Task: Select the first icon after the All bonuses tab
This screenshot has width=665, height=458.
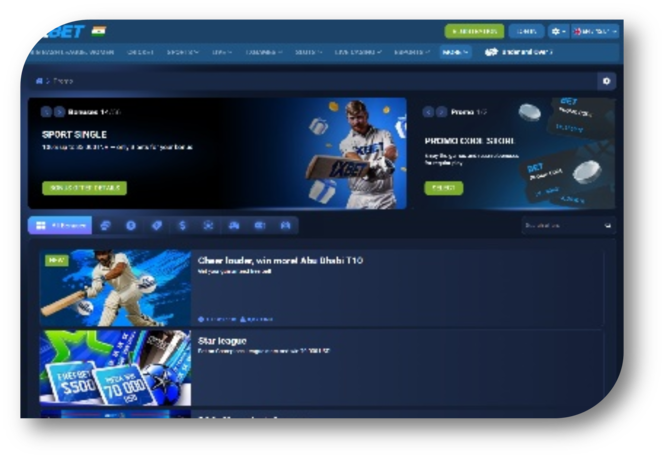Action: click(106, 226)
